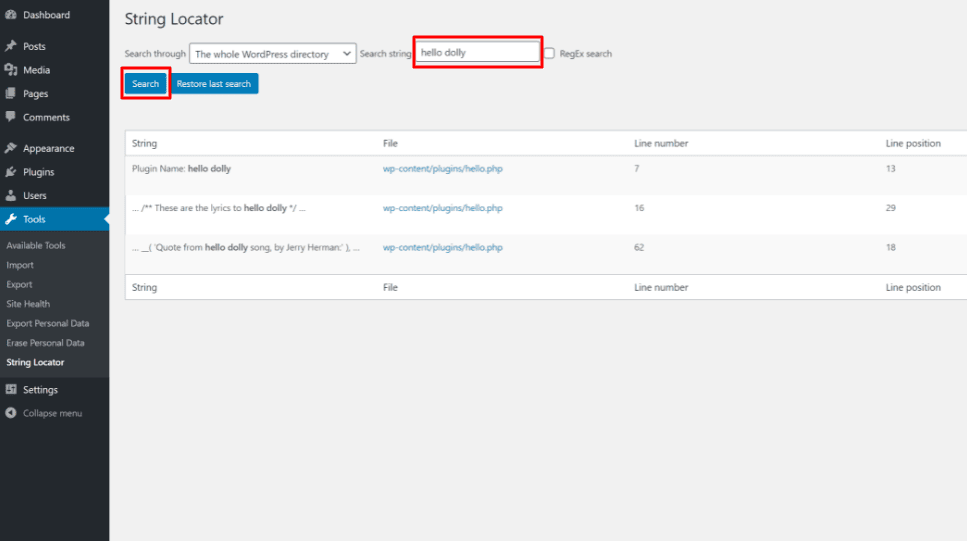
Task: Click the Pages sheet icon
Action: pyautogui.click(x=10, y=93)
